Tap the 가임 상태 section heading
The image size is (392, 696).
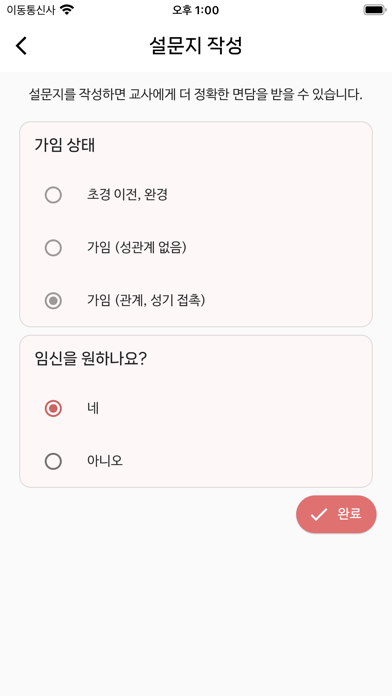(65, 145)
